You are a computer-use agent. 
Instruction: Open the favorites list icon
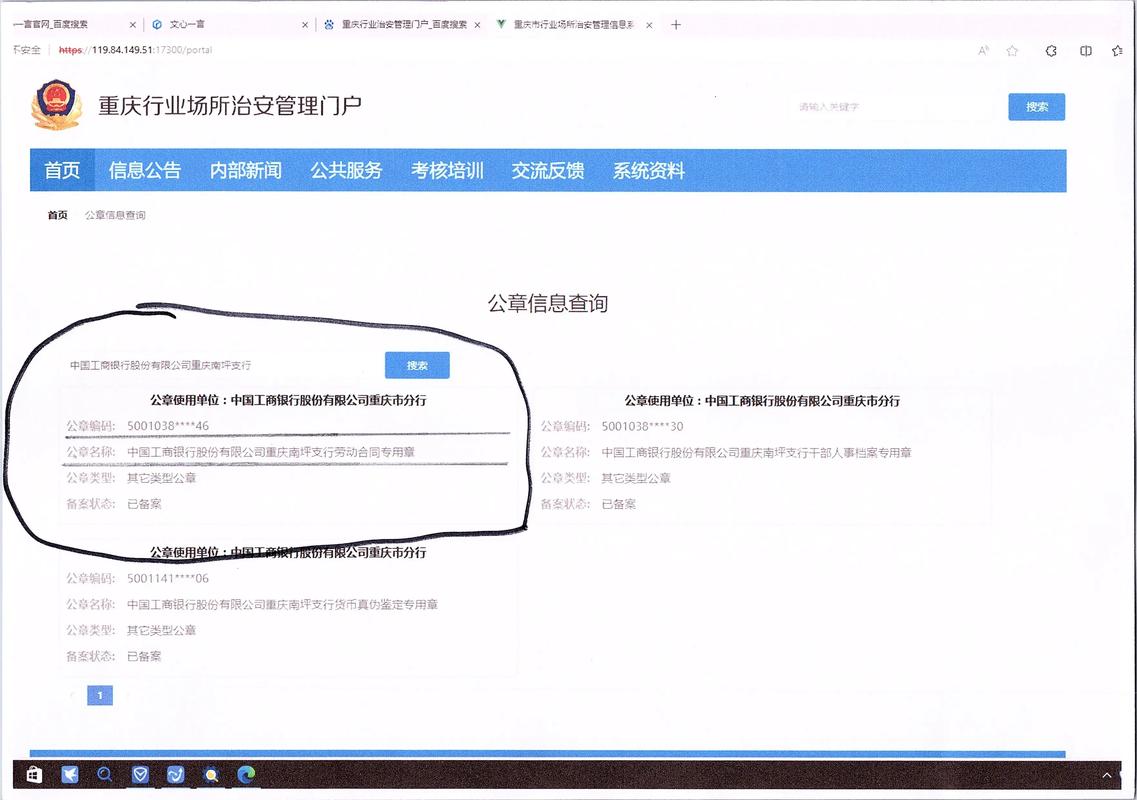point(1119,50)
